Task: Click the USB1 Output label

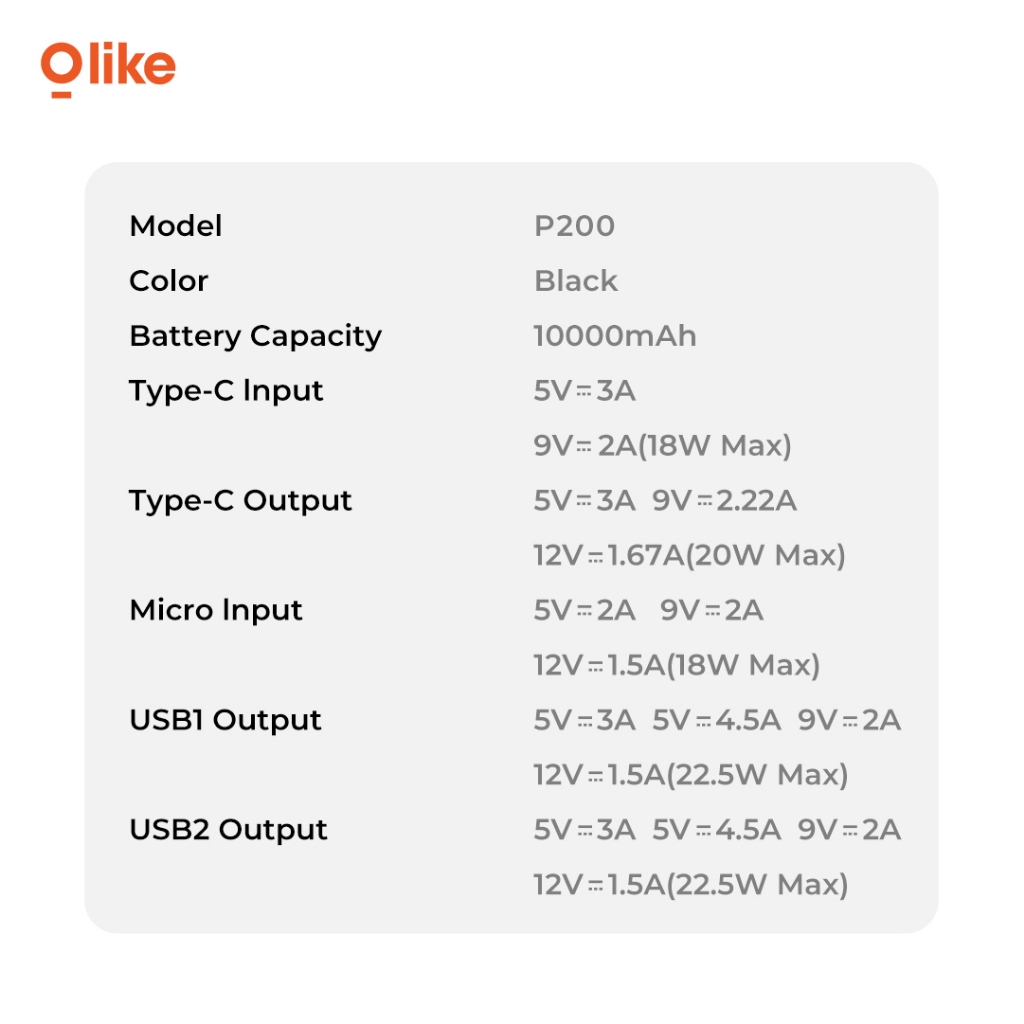Action: (225, 720)
